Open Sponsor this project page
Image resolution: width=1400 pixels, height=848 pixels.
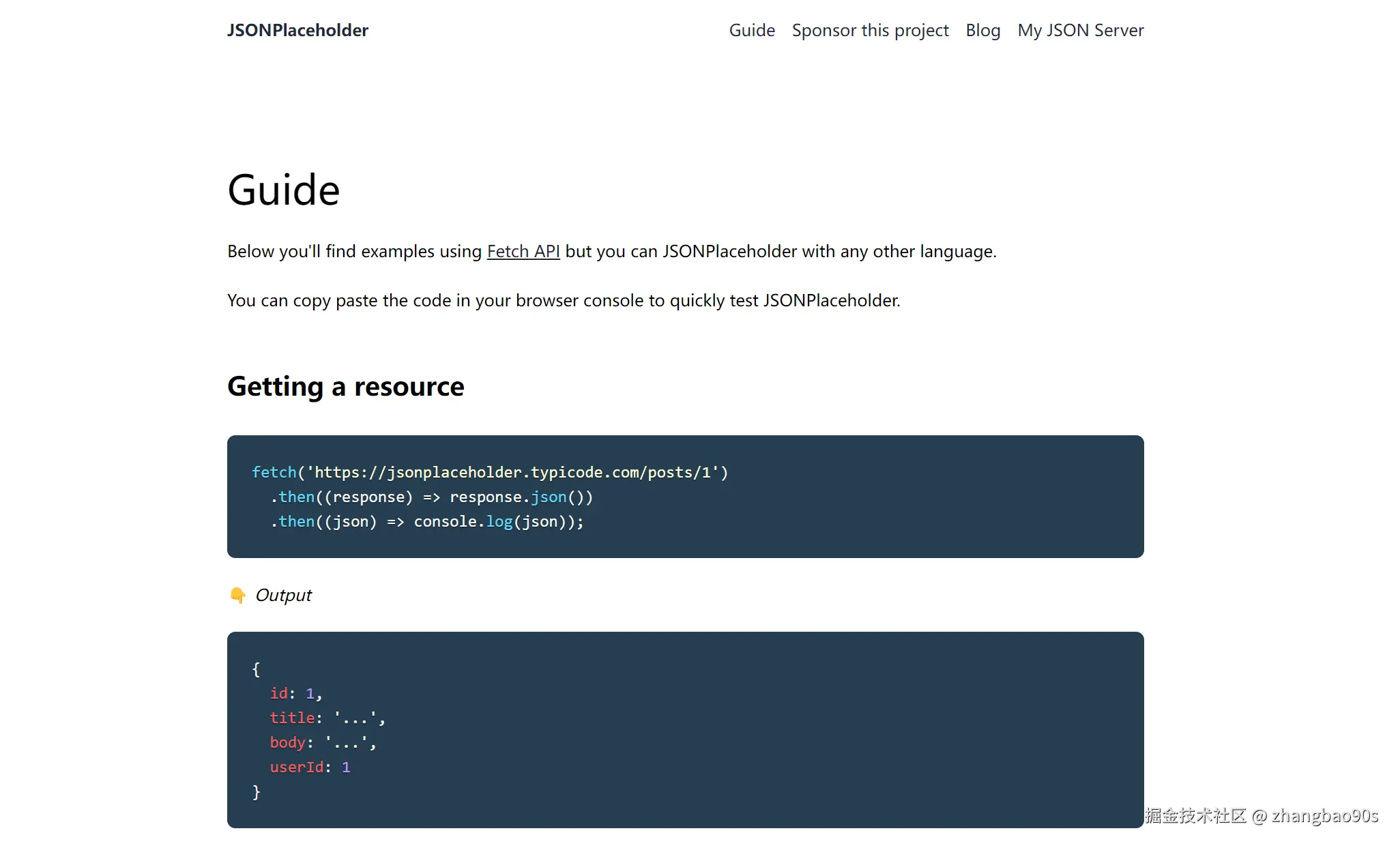pyautogui.click(x=870, y=30)
